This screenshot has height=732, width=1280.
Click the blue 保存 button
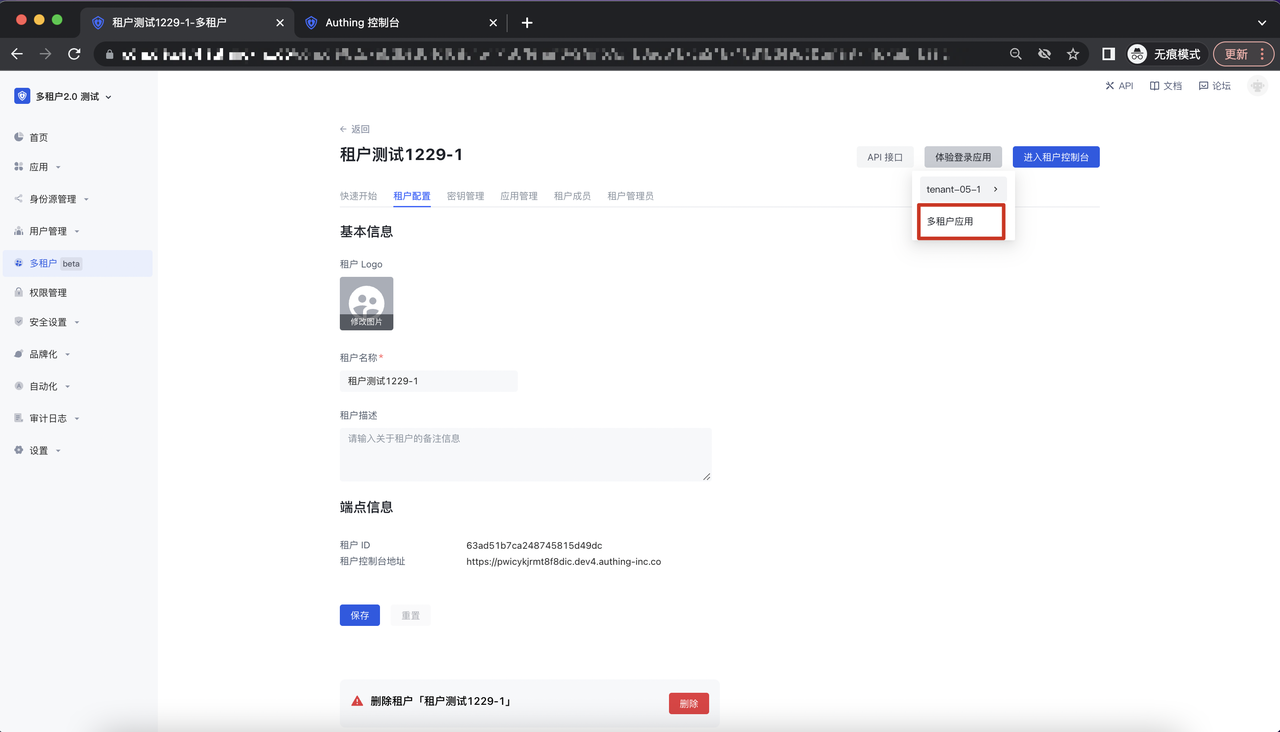pos(359,615)
